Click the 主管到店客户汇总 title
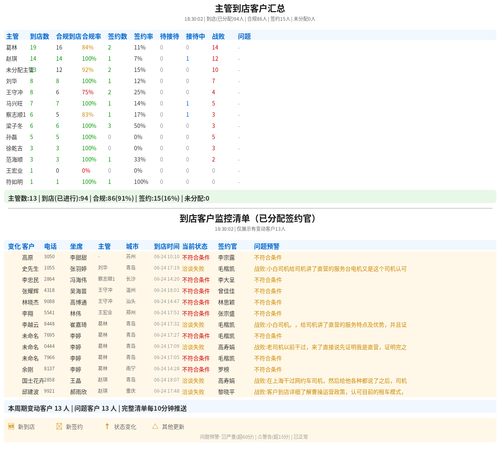The height and width of the screenshot is (459, 500). (x=250, y=8)
